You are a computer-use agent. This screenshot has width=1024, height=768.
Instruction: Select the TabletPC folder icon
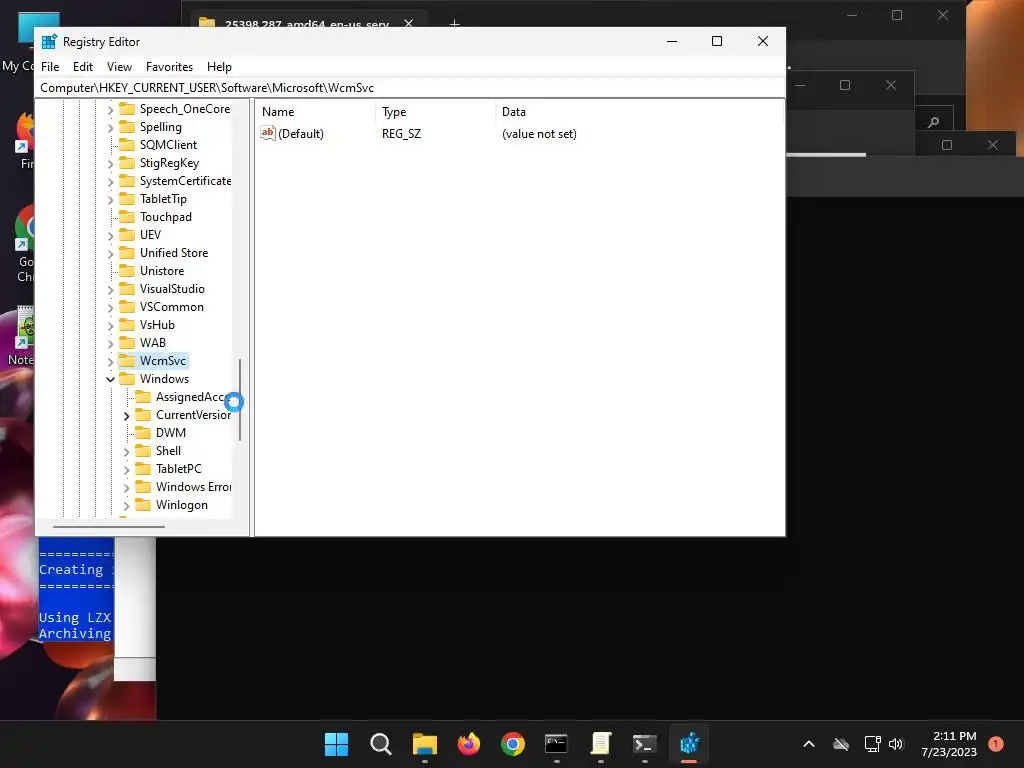click(143, 468)
